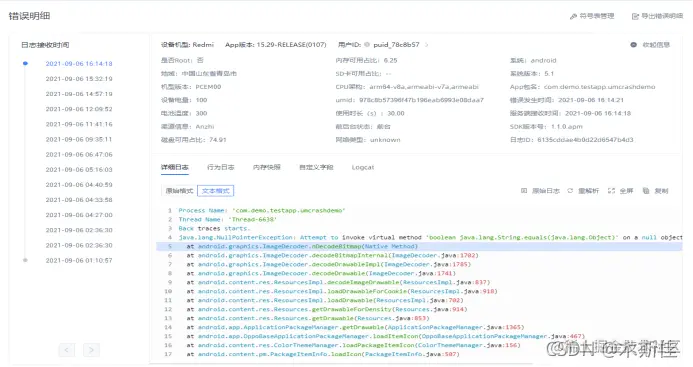Click log line 2 Thread-6638
Image resolution: width=693 pixels, height=367 pixels.
coord(228,219)
